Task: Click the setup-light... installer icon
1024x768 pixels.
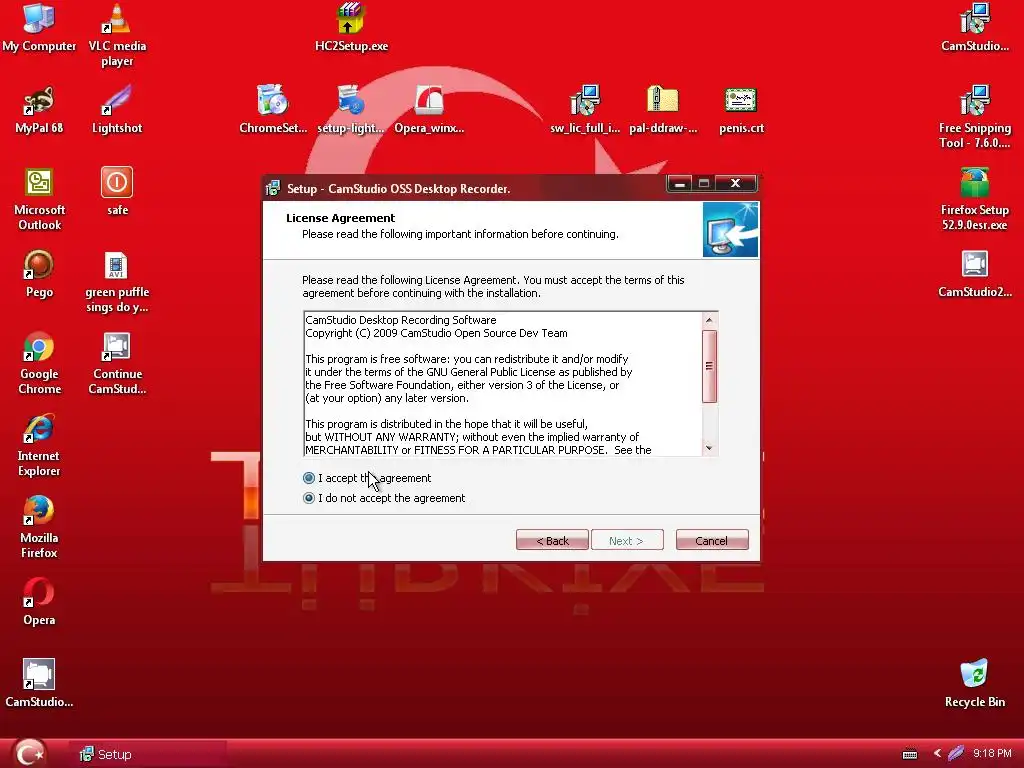Action: (351, 109)
